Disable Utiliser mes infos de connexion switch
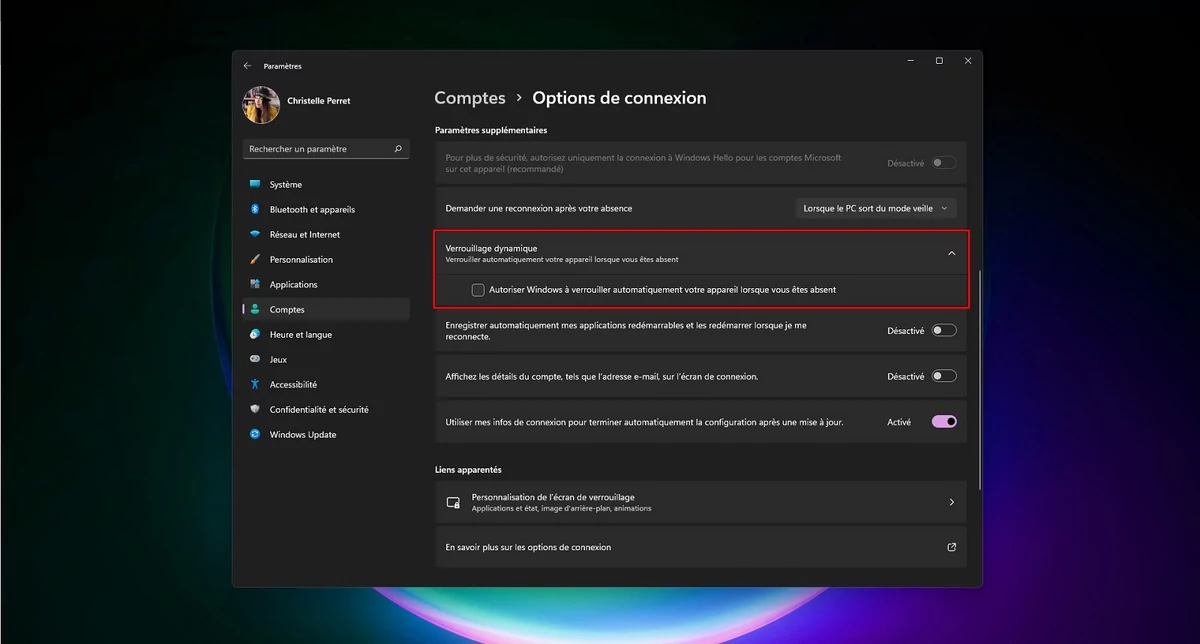The height and width of the screenshot is (644, 1200). pos(944,422)
